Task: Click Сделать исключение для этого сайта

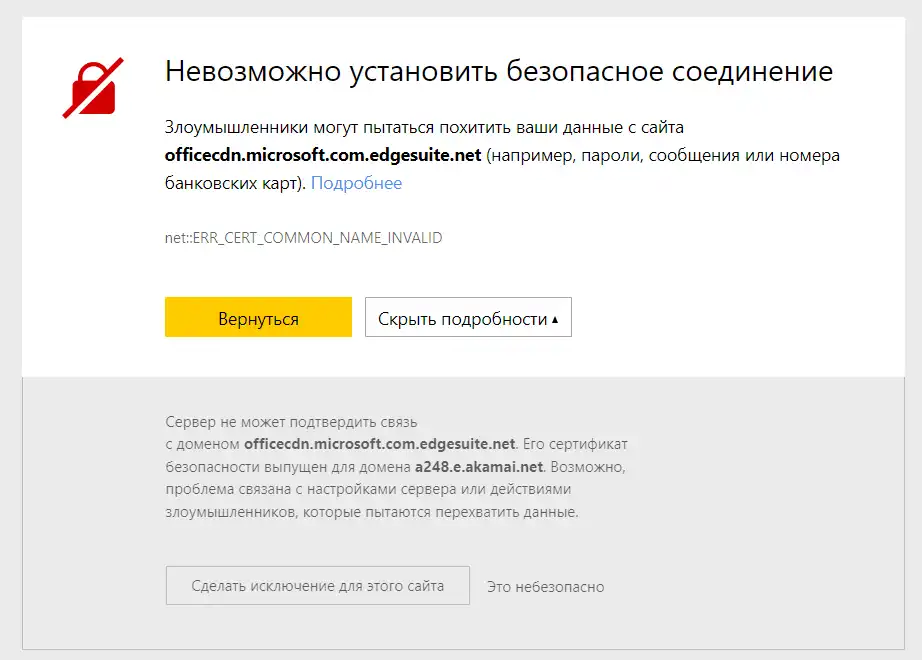Action: (318, 585)
